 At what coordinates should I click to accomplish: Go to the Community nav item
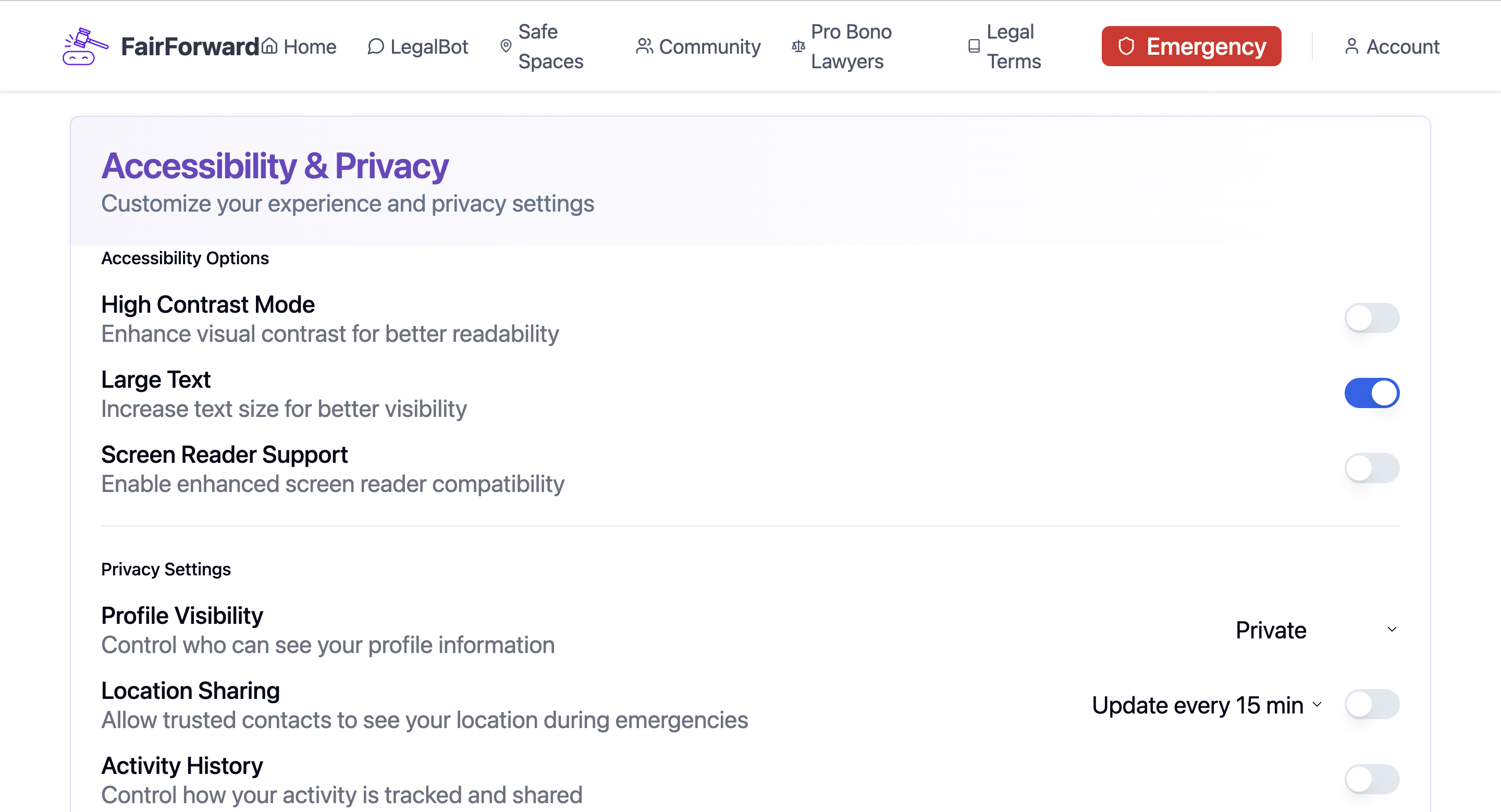(709, 46)
